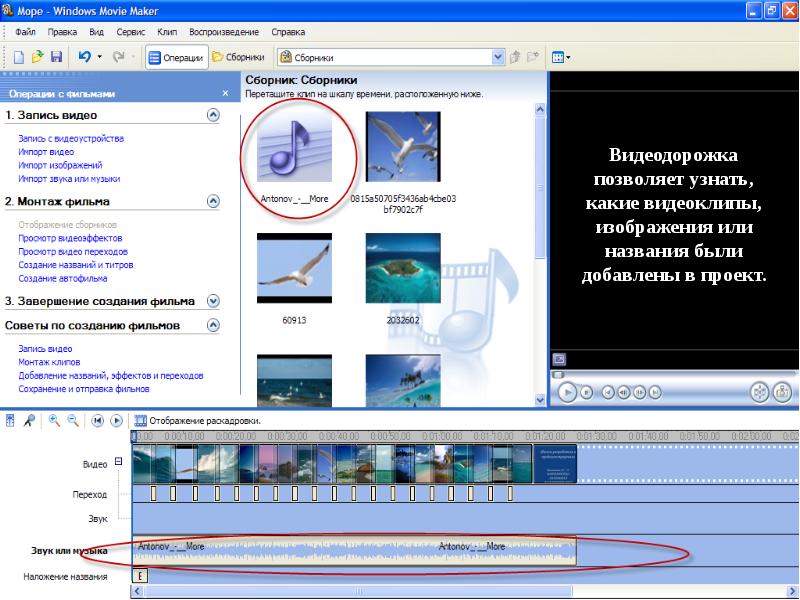Click the take picture camera button
Image resolution: width=800 pixels, height=600 pixels.
[784, 392]
